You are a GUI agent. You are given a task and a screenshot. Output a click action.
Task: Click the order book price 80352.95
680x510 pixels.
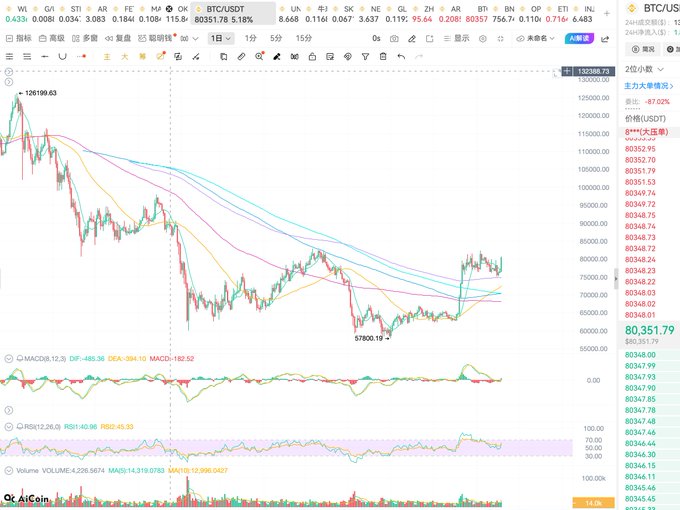[640, 149]
